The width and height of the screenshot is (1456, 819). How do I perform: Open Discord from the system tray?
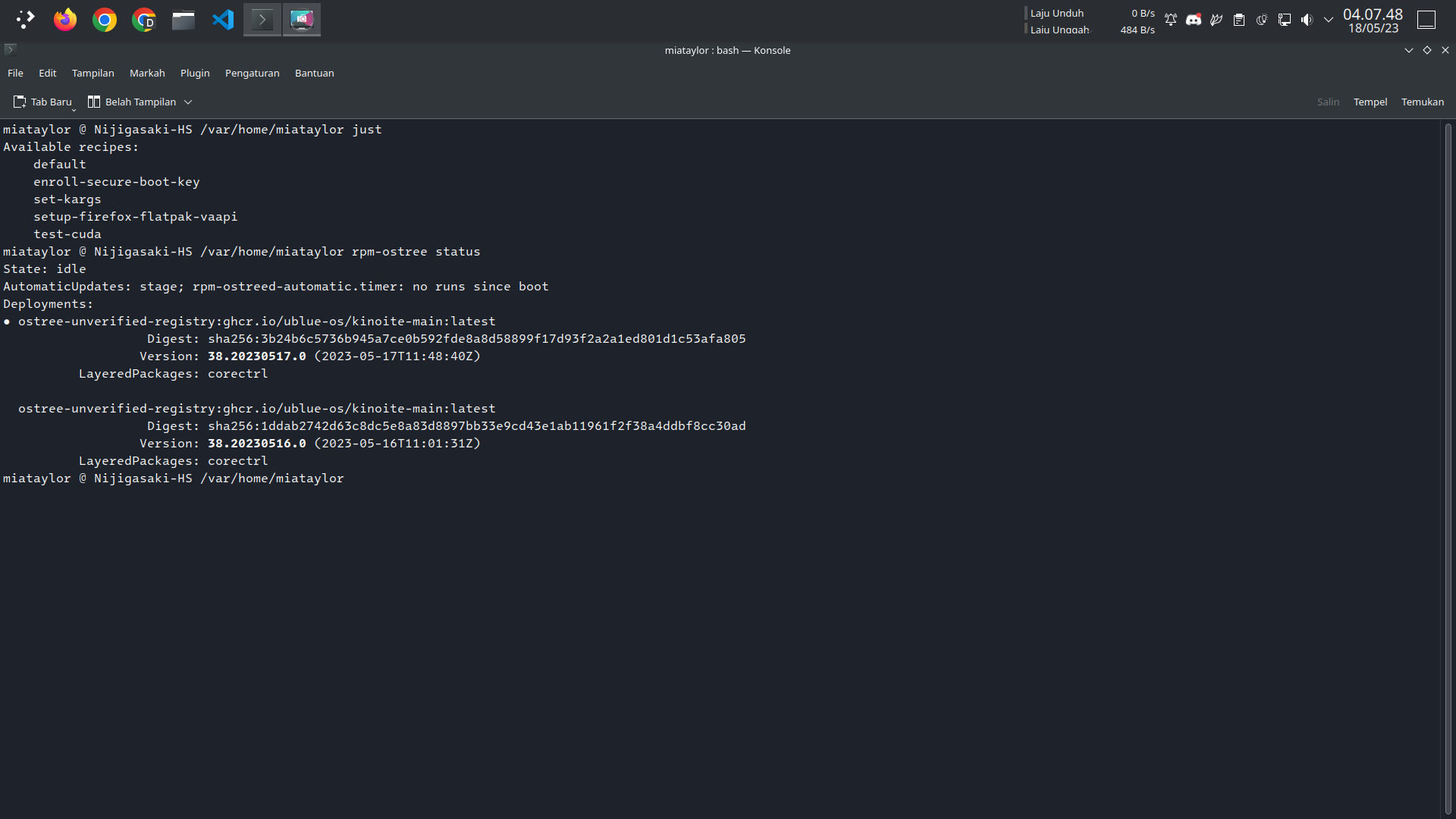1194,20
